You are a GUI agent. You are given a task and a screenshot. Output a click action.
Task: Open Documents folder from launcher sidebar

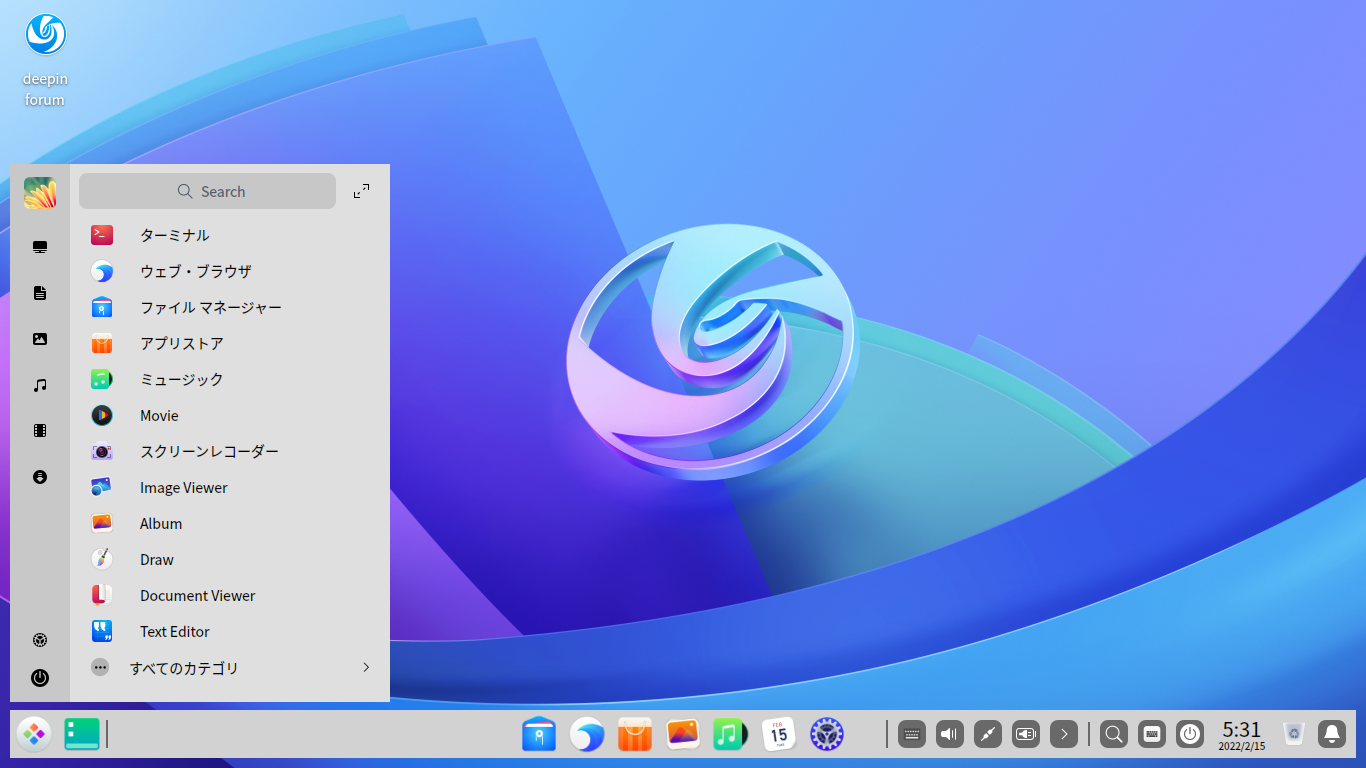click(x=40, y=293)
